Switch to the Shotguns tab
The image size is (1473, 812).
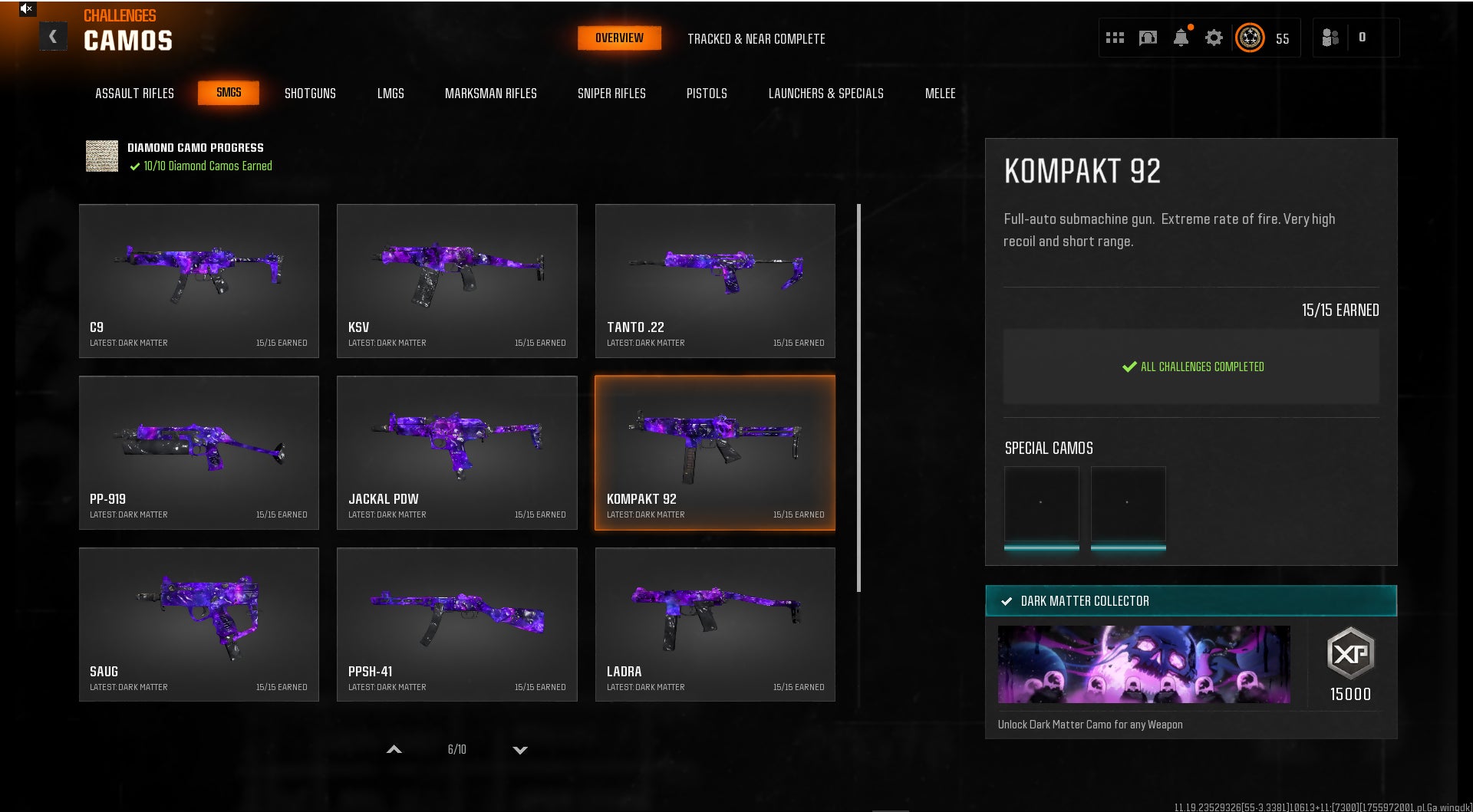[310, 94]
